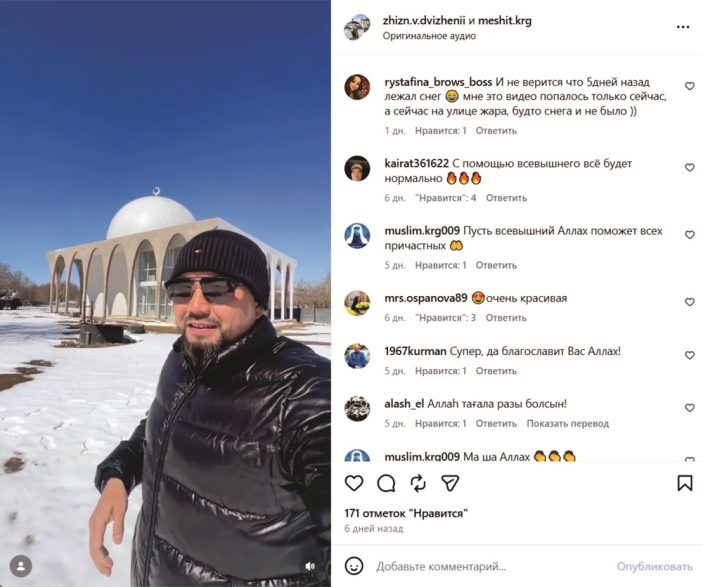
Task: Open tagged people icon on video
Action: pyautogui.click(x=21, y=566)
